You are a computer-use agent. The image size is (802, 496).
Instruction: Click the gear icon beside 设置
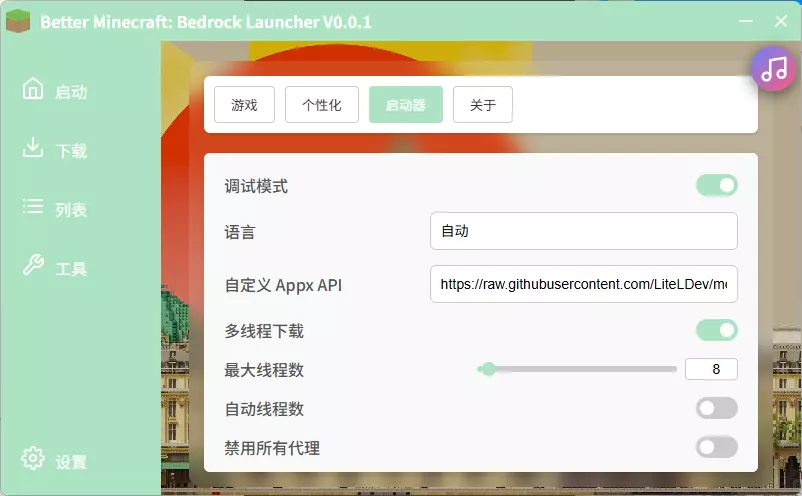click(x=33, y=458)
